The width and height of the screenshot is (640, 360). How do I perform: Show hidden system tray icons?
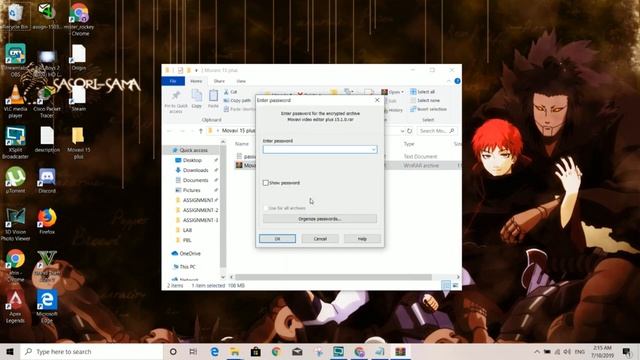tap(537, 351)
